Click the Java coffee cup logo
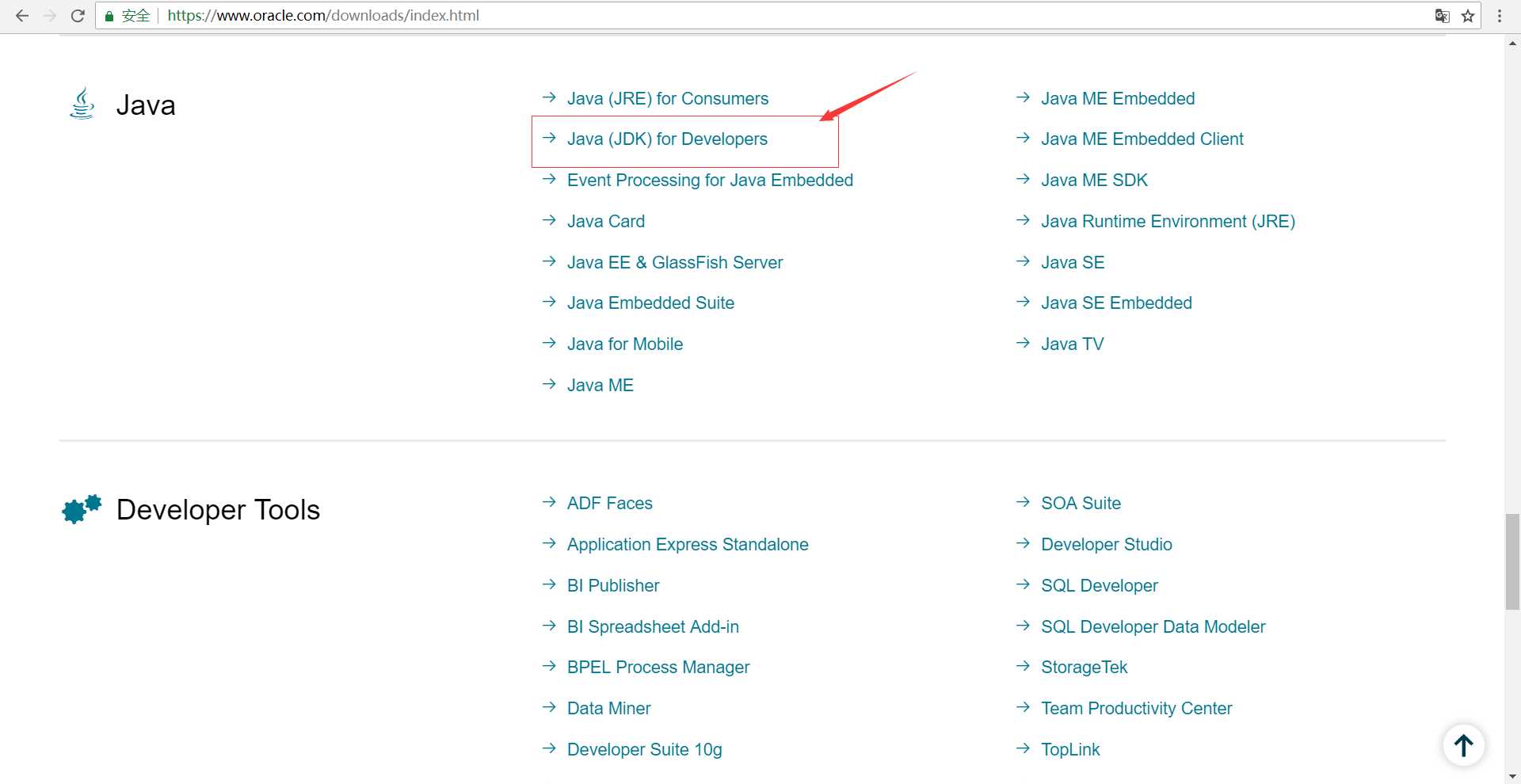The height and width of the screenshot is (784, 1521). pyautogui.click(x=82, y=104)
